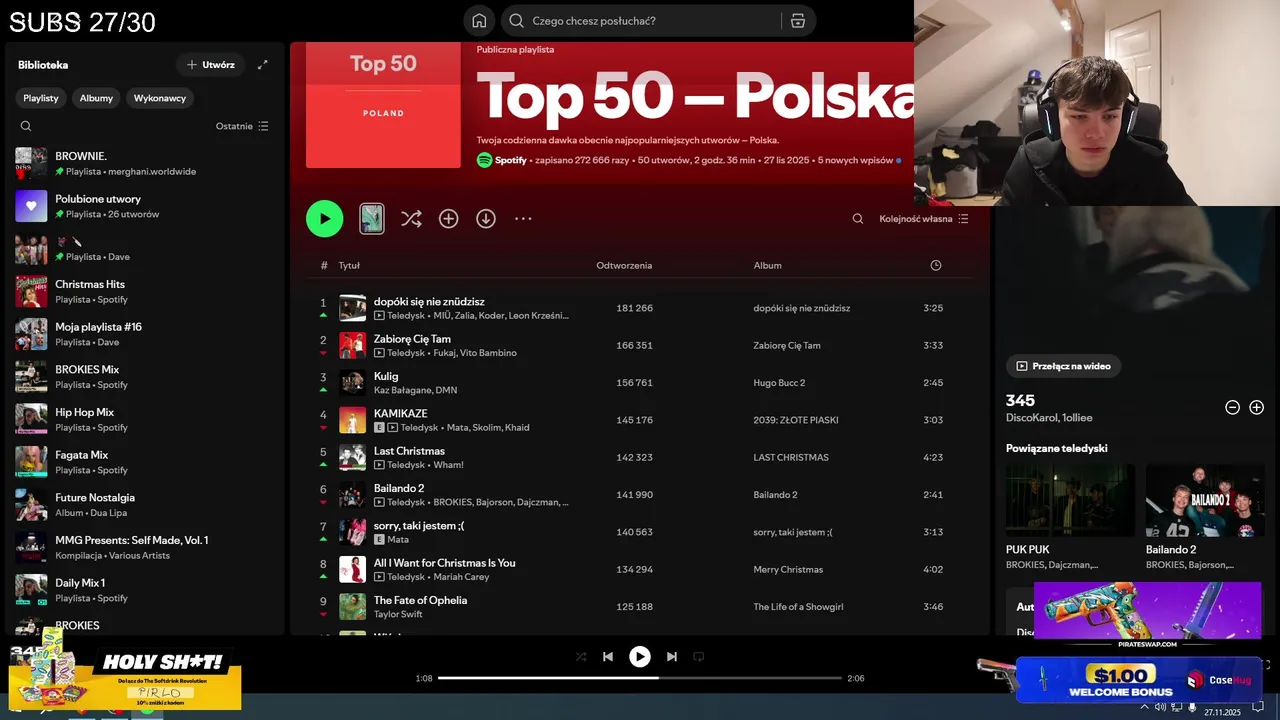Open the PUK PUK related video thumbnail

1070,500
